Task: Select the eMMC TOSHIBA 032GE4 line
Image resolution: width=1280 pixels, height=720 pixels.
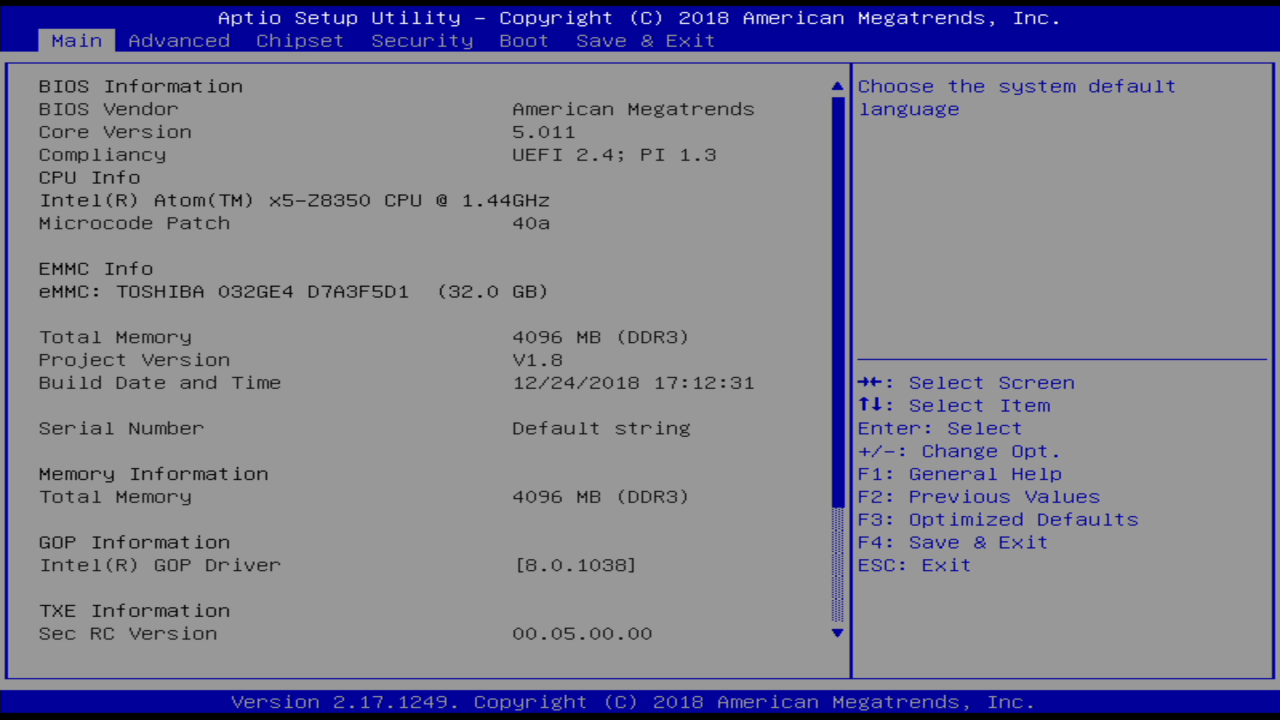Action: 294,292
